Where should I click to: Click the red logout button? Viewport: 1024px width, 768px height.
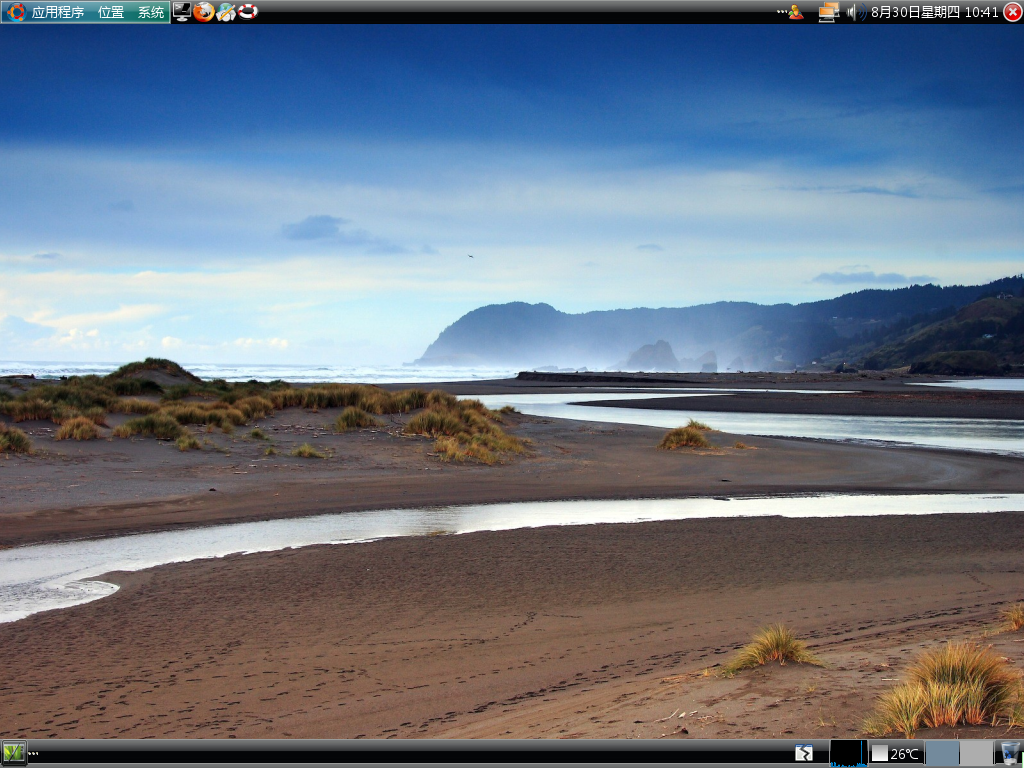click(1012, 12)
